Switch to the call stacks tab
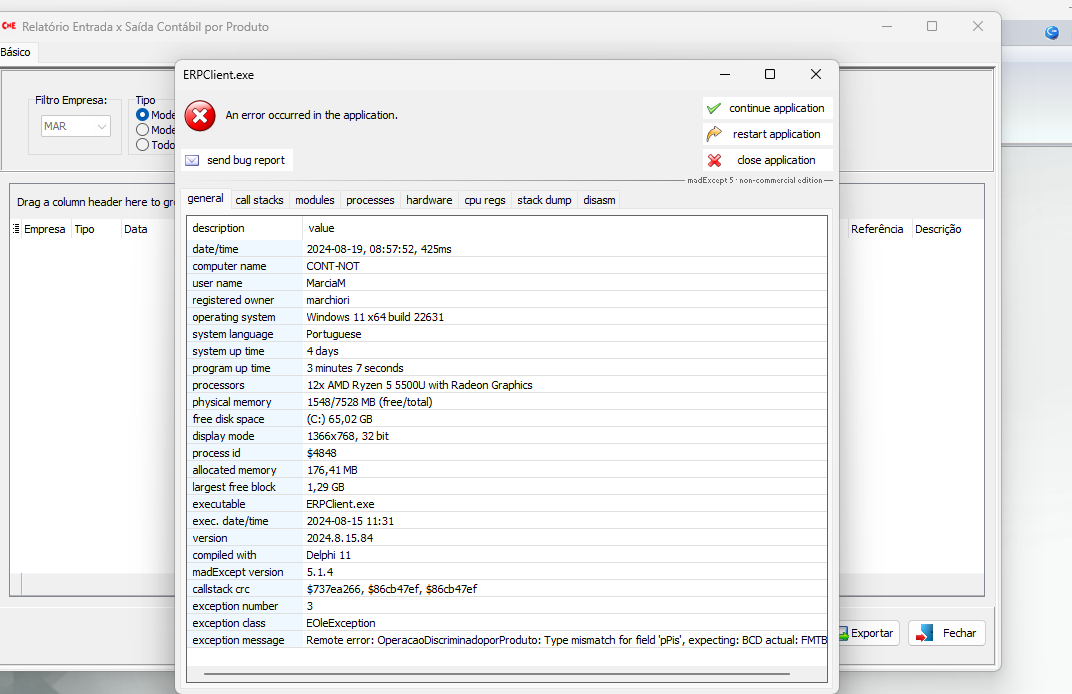This screenshot has width=1072, height=694. (x=259, y=200)
